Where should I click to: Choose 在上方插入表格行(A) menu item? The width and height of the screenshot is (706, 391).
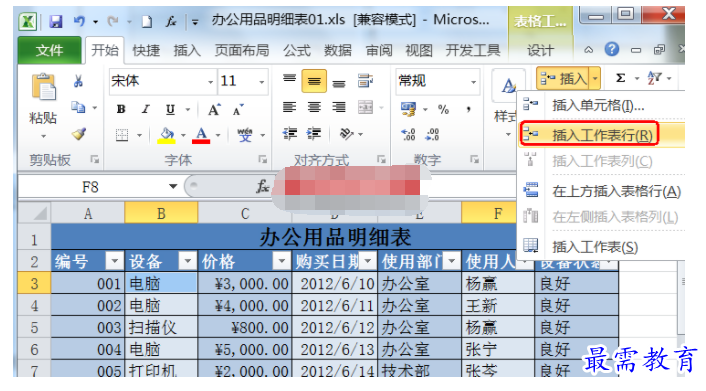602,191
